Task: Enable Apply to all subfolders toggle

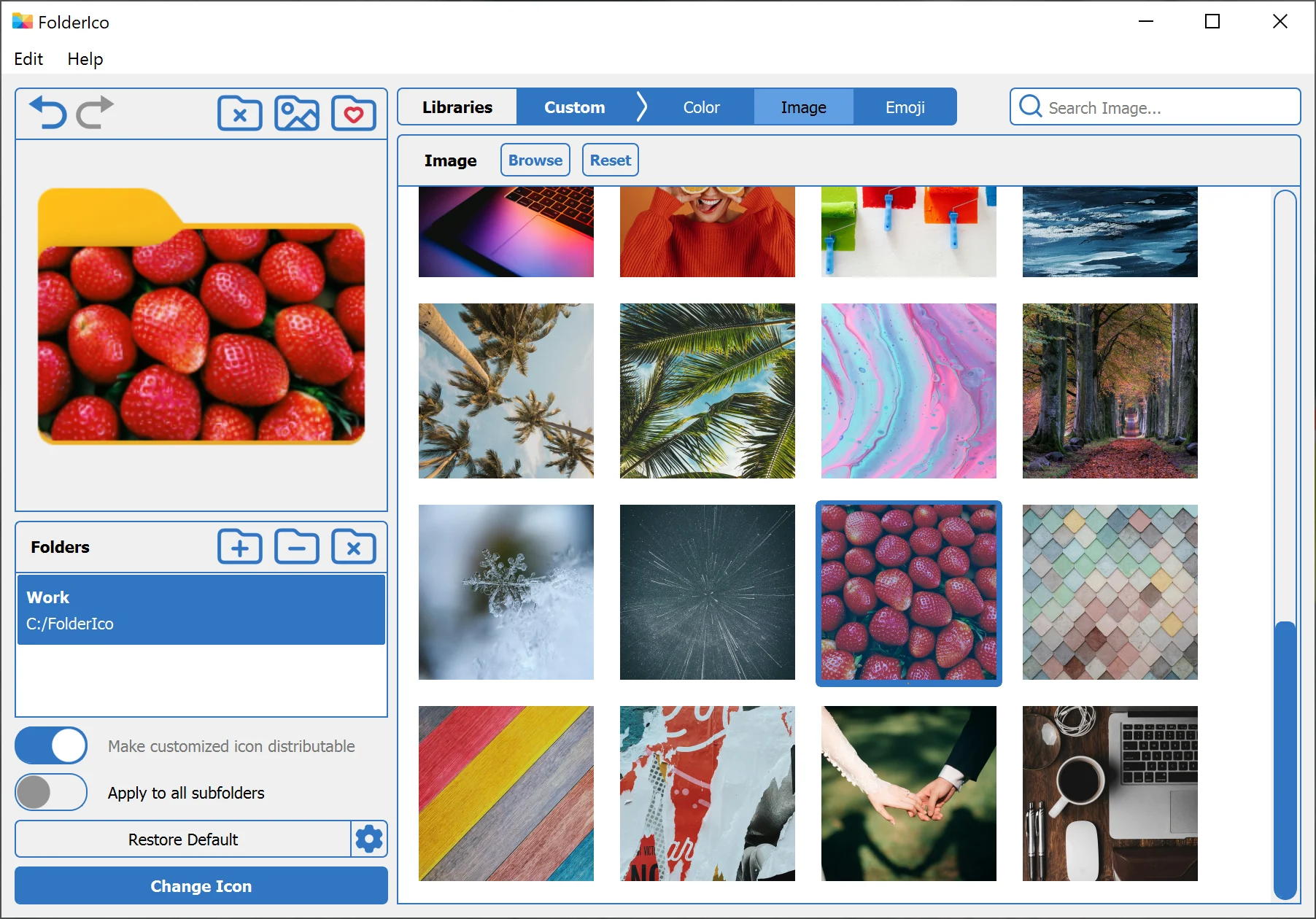Action: point(51,792)
